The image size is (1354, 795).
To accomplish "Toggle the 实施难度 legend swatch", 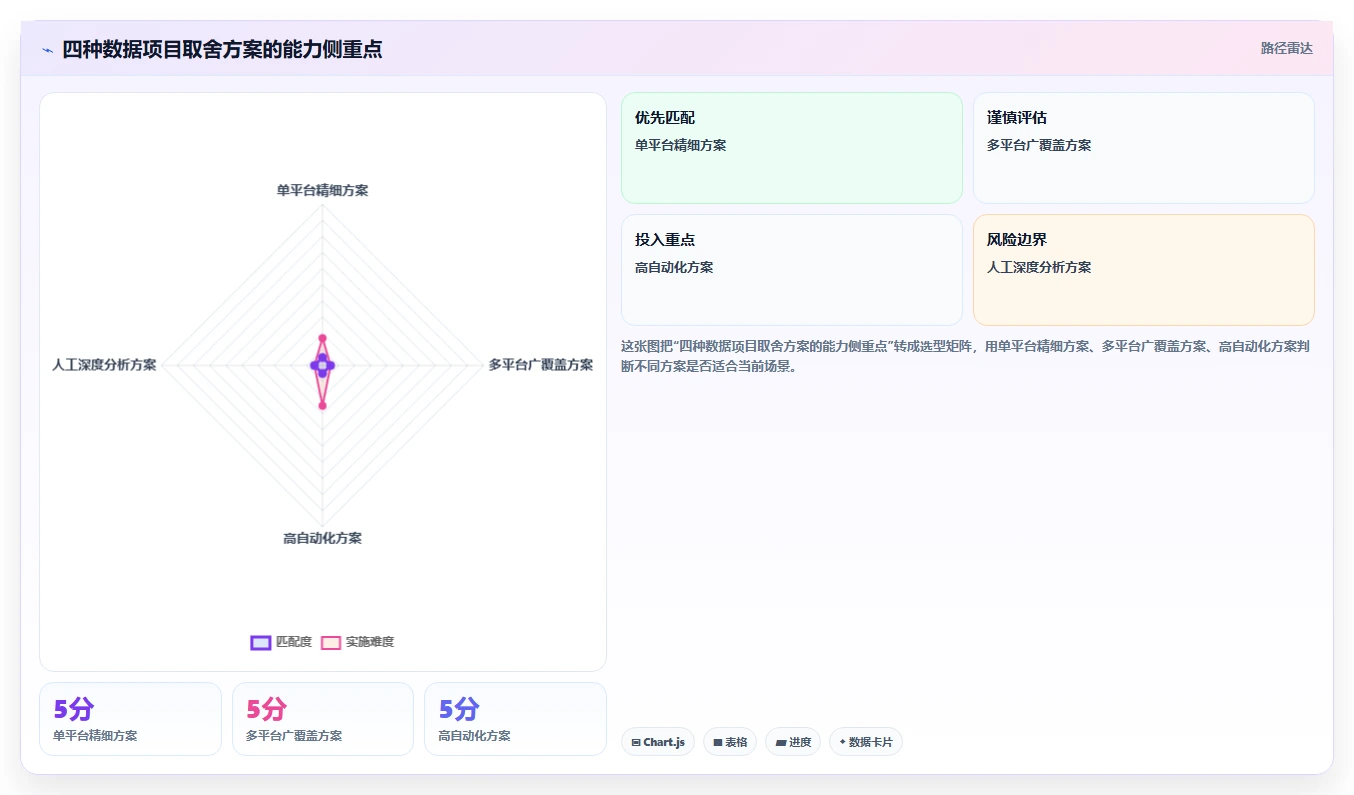I will tap(331, 642).
